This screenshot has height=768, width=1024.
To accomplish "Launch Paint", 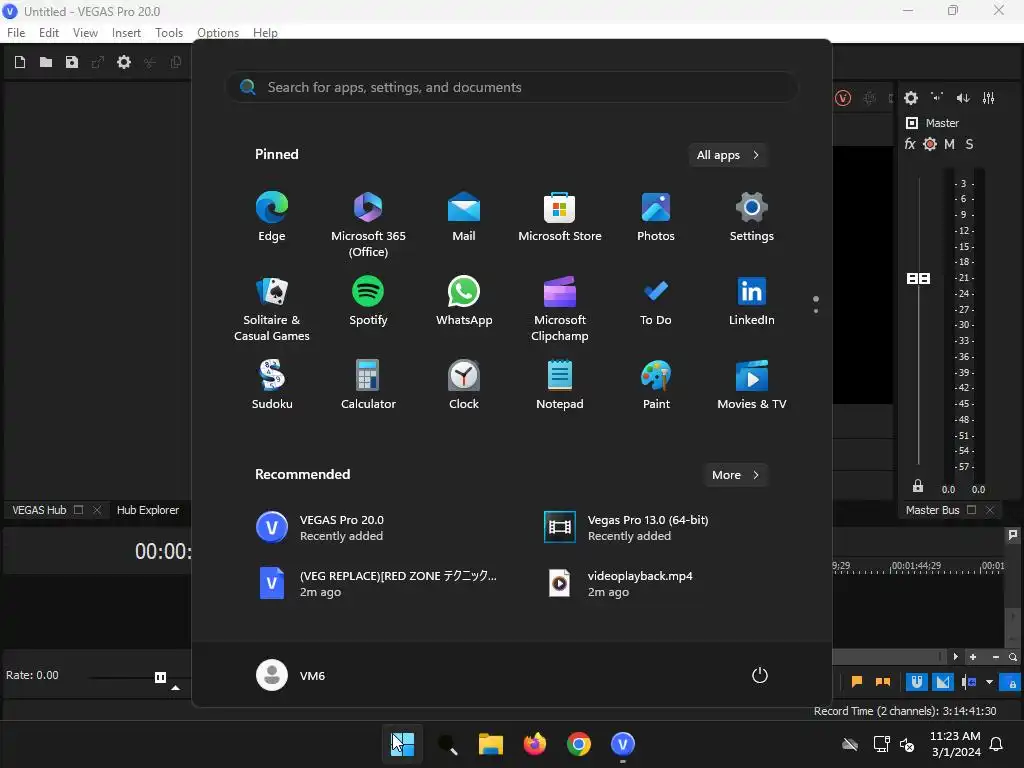I will point(656,385).
